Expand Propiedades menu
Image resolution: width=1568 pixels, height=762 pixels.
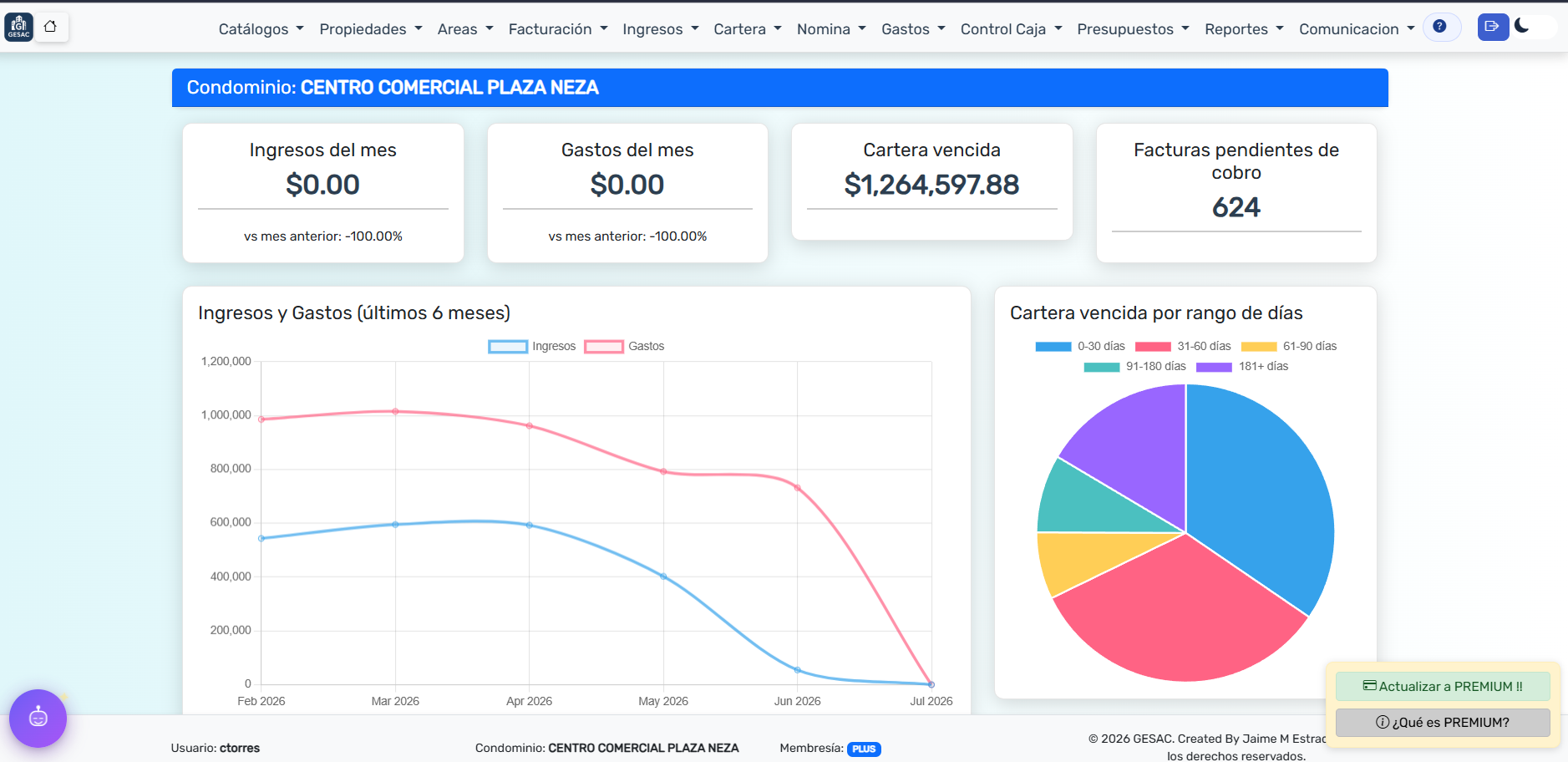371,29
